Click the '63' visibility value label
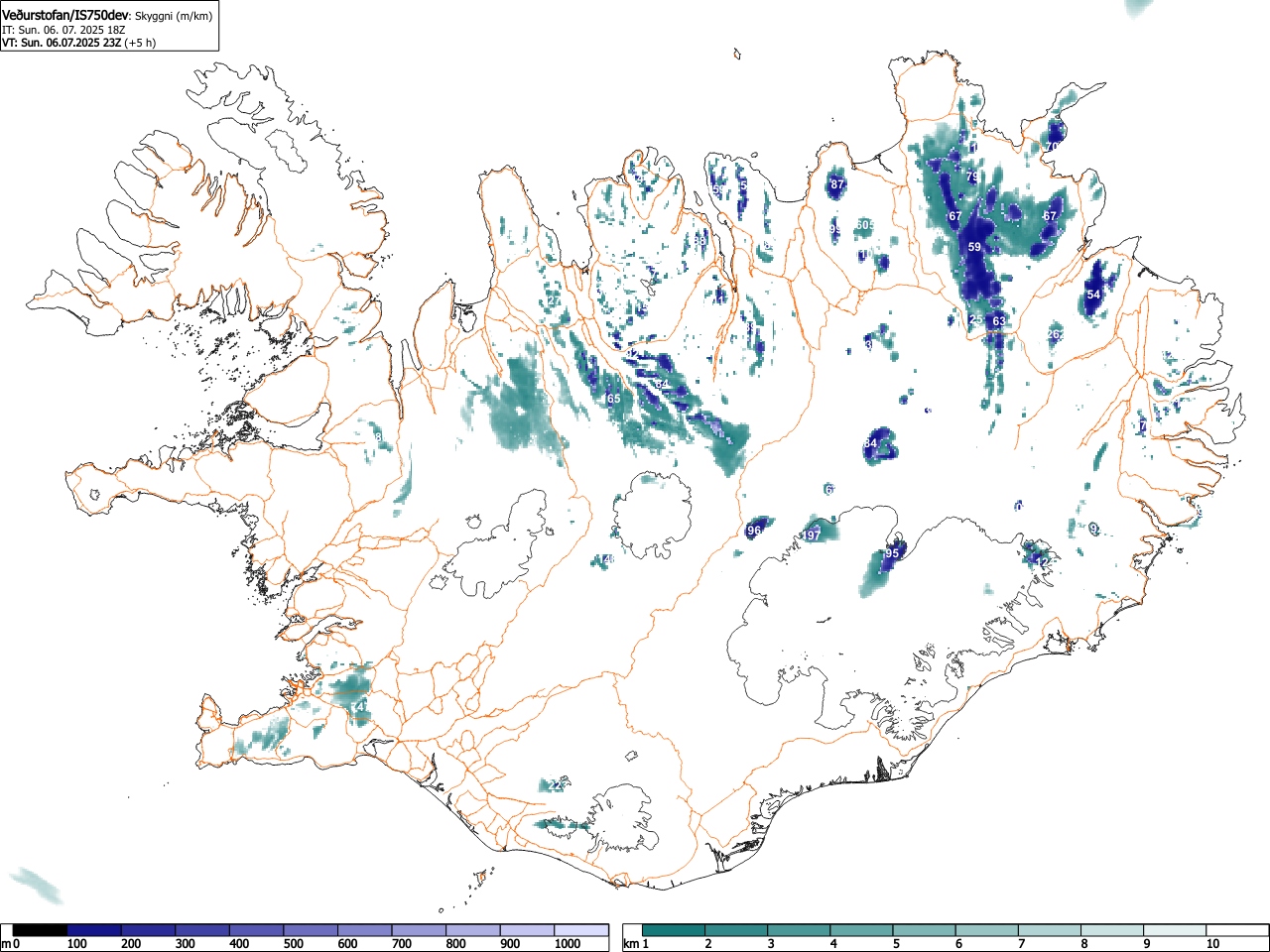Image resolution: width=1270 pixels, height=952 pixels. pos(998,321)
